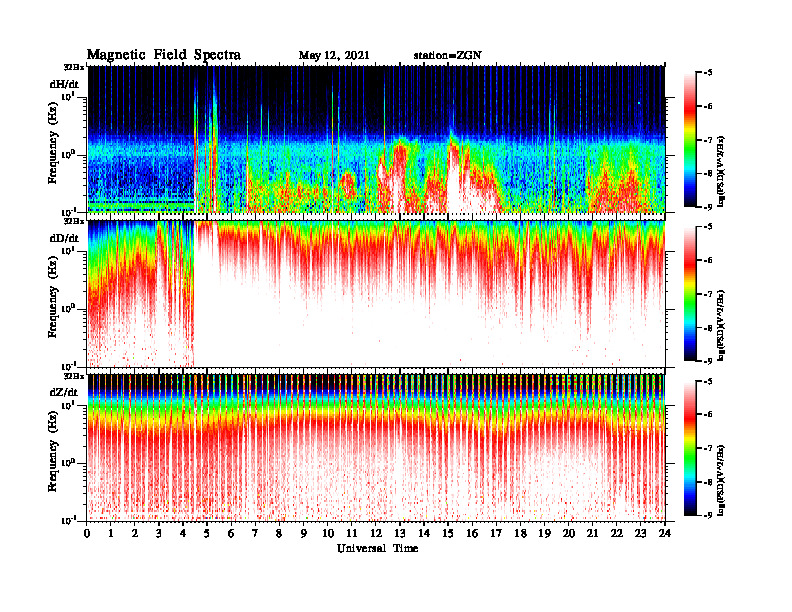The height and width of the screenshot is (612, 792).
Task: Click hour tick label "12" on time axis
Action: pyautogui.click(x=376, y=534)
